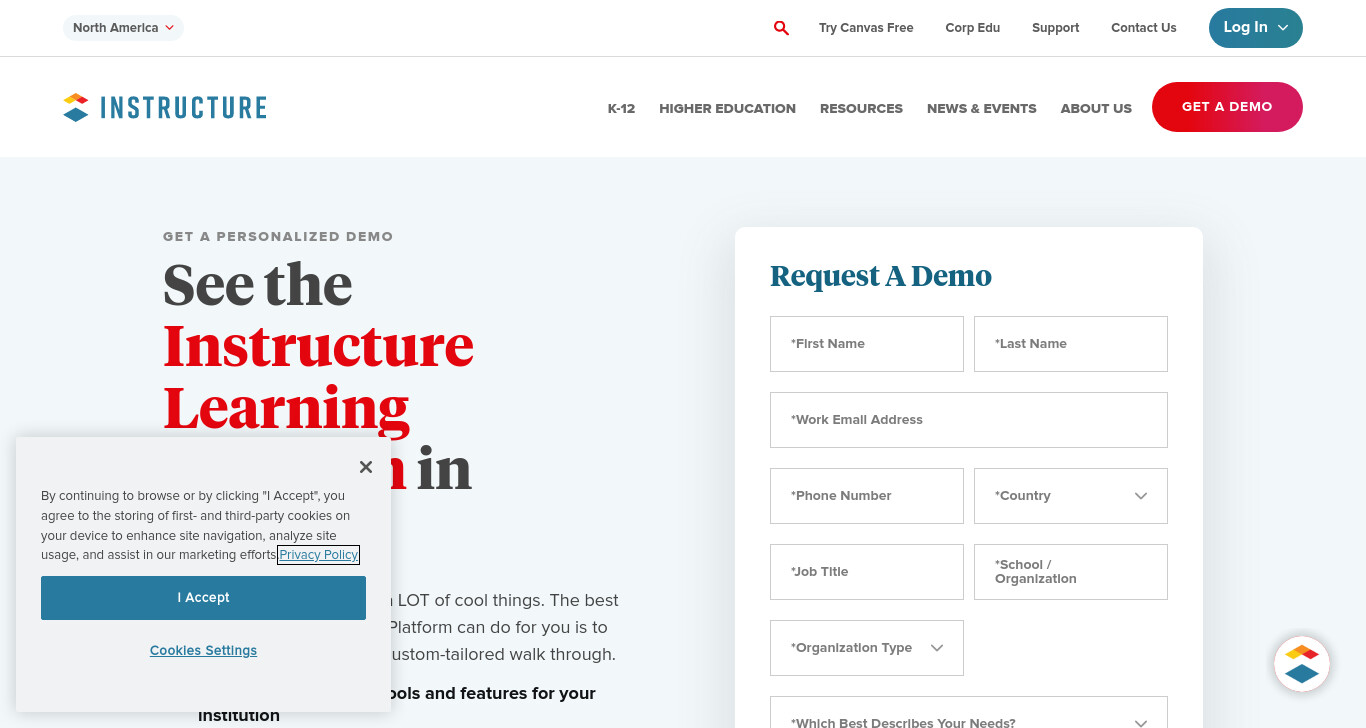Open the Privacy Policy link

coord(319,555)
